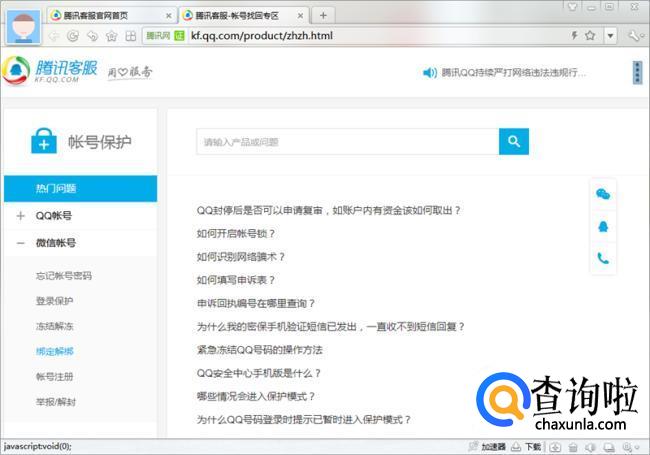
Task: Click the green site certificate icon
Action: click(x=179, y=36)
